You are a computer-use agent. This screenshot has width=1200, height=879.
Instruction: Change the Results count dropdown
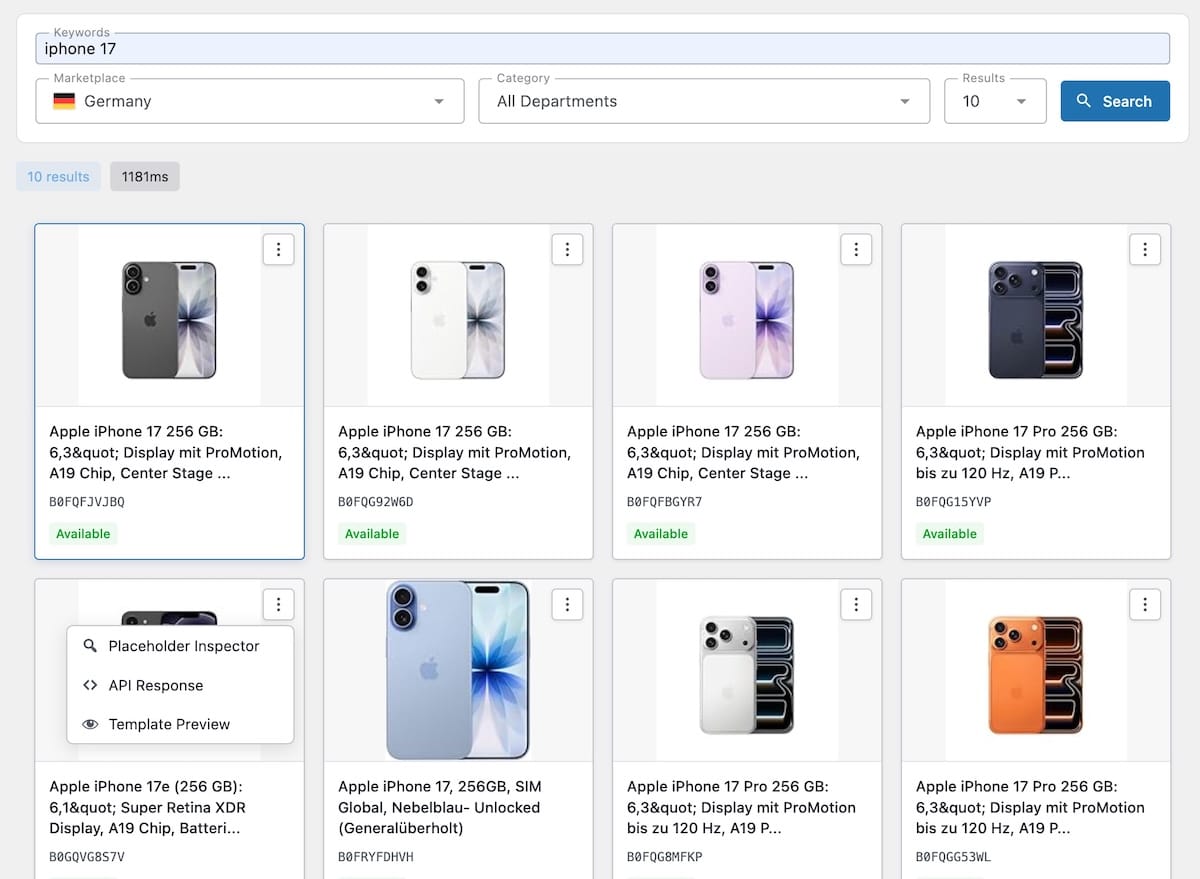995,101
